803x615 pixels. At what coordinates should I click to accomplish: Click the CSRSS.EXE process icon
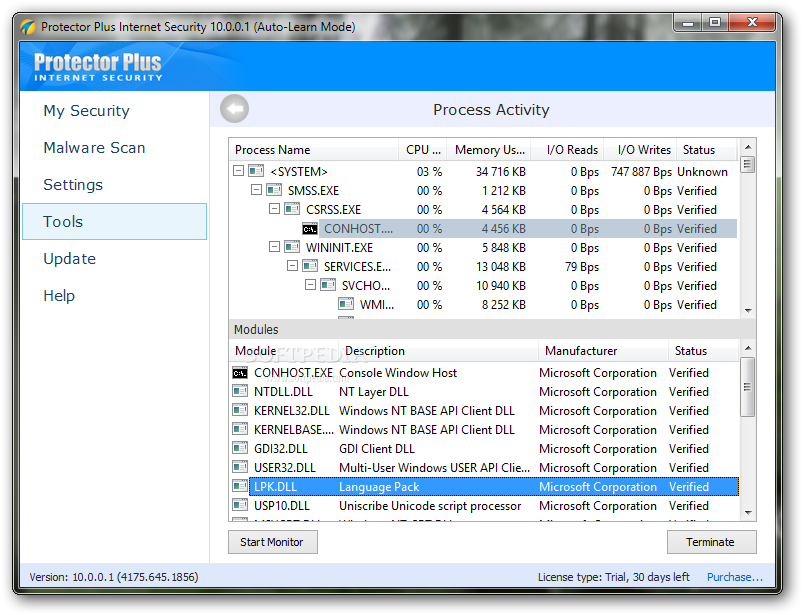pyautogui.click(x=292, y=209)
